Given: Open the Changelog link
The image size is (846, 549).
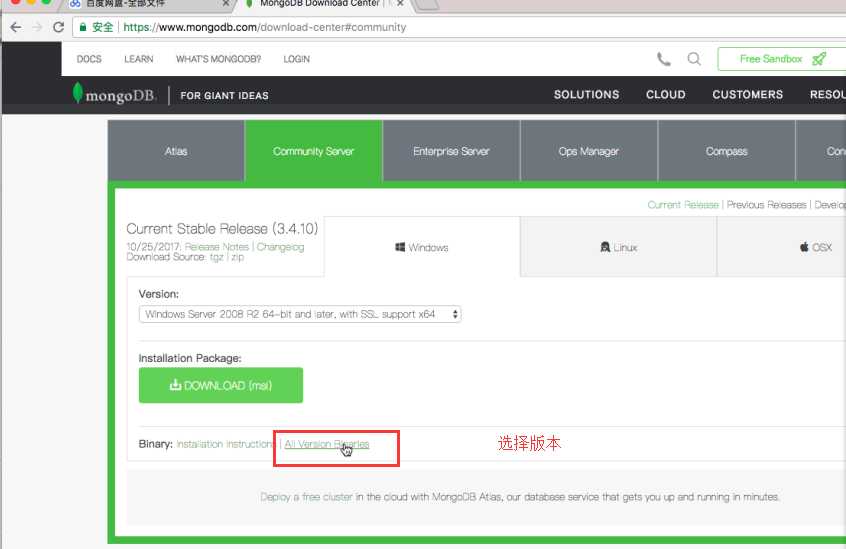Looking at the screenshot, I should [280, 246].
